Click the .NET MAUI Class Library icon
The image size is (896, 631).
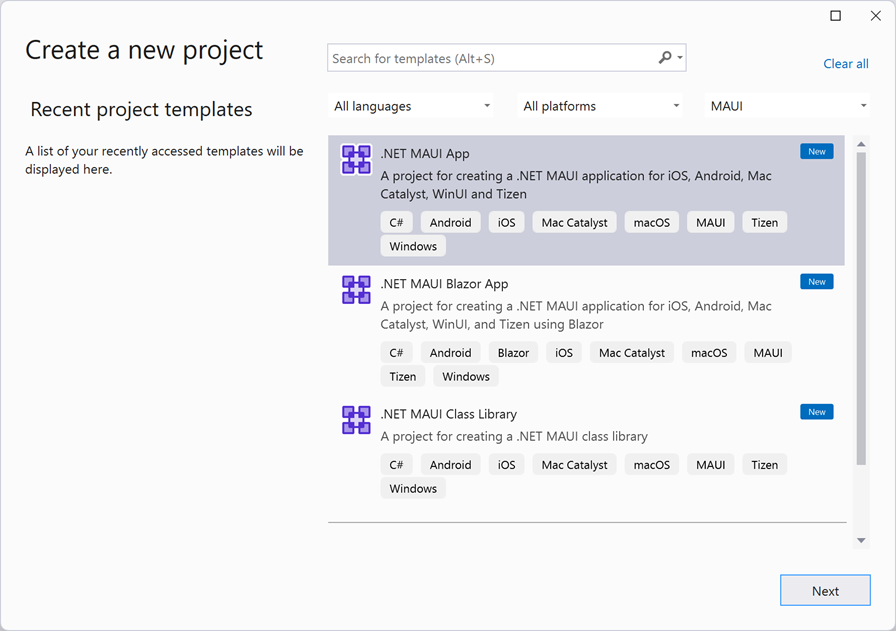coord(356,420)
